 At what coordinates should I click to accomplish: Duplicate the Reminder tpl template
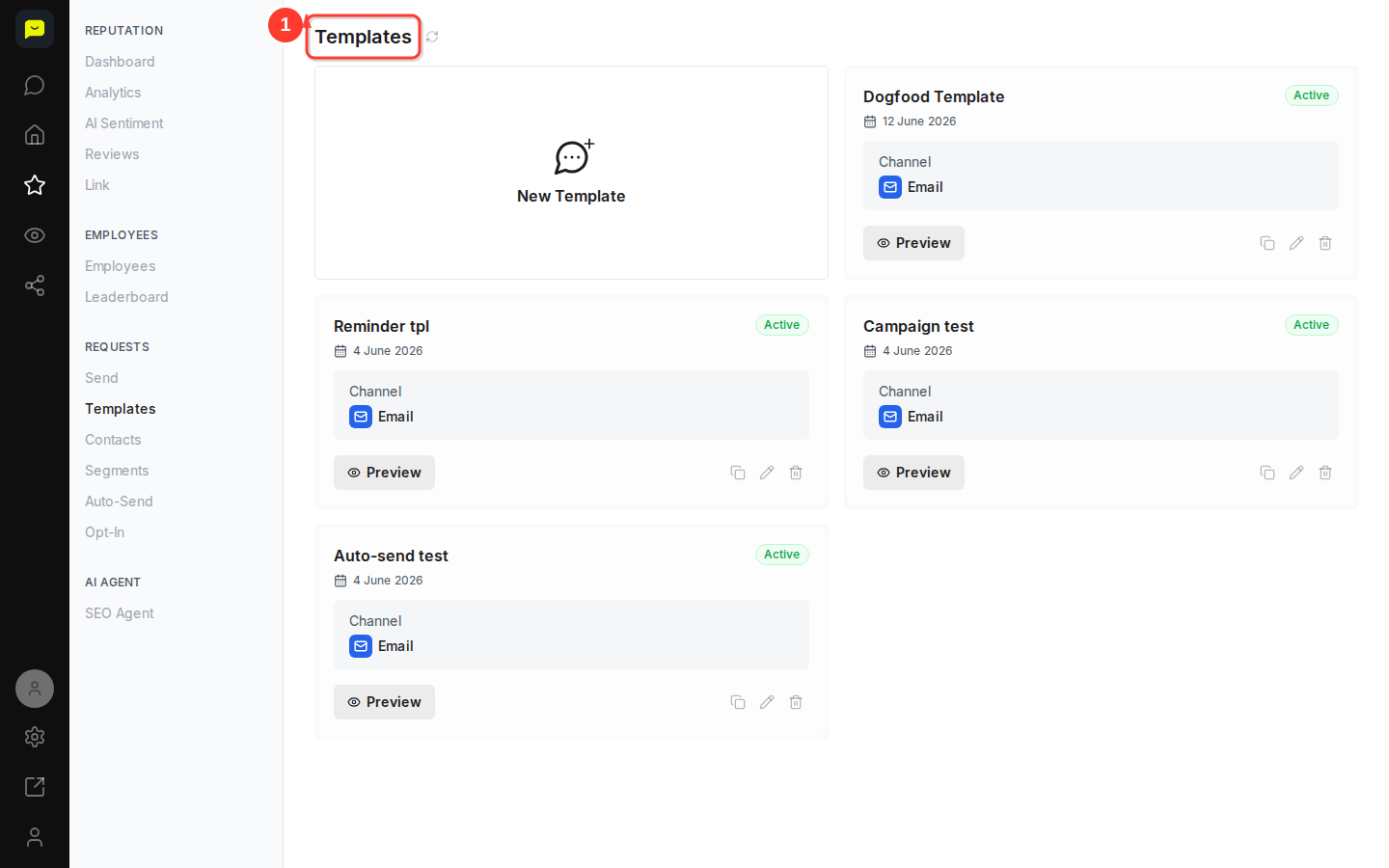(738, 473)
